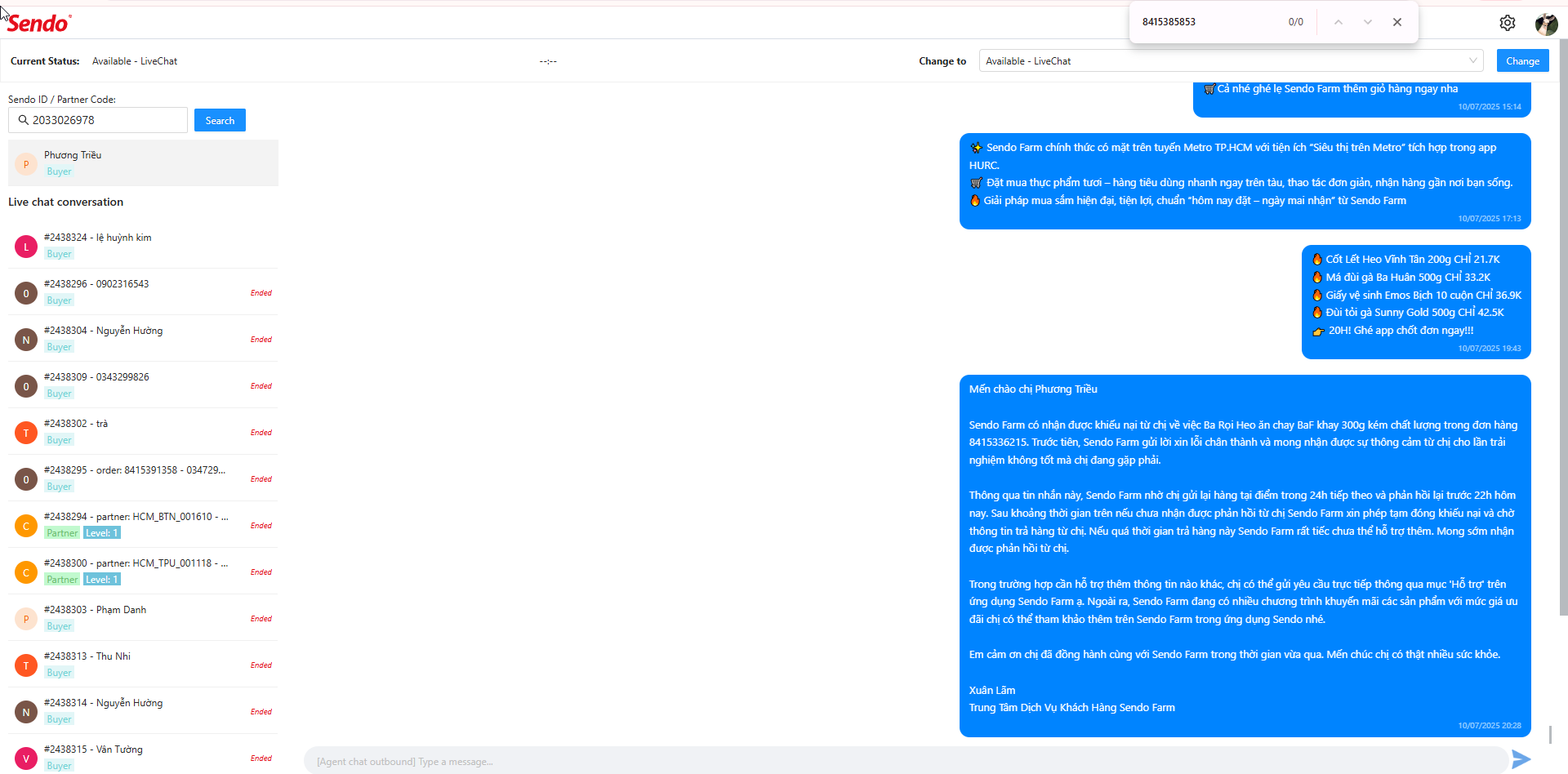Image resolution: width=1568 pixels, height=774 pixels.
Task: Expand the Change to status dropdown
Action: point(1231,61)
